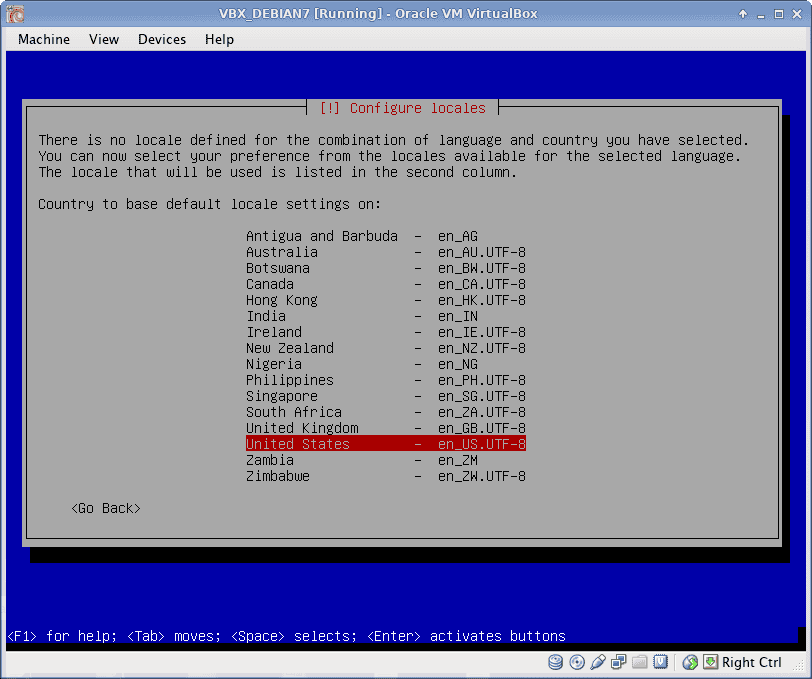The image size is (812, 679).
Task: Click the window roll-up arrow icon
Action: (743, 14)
